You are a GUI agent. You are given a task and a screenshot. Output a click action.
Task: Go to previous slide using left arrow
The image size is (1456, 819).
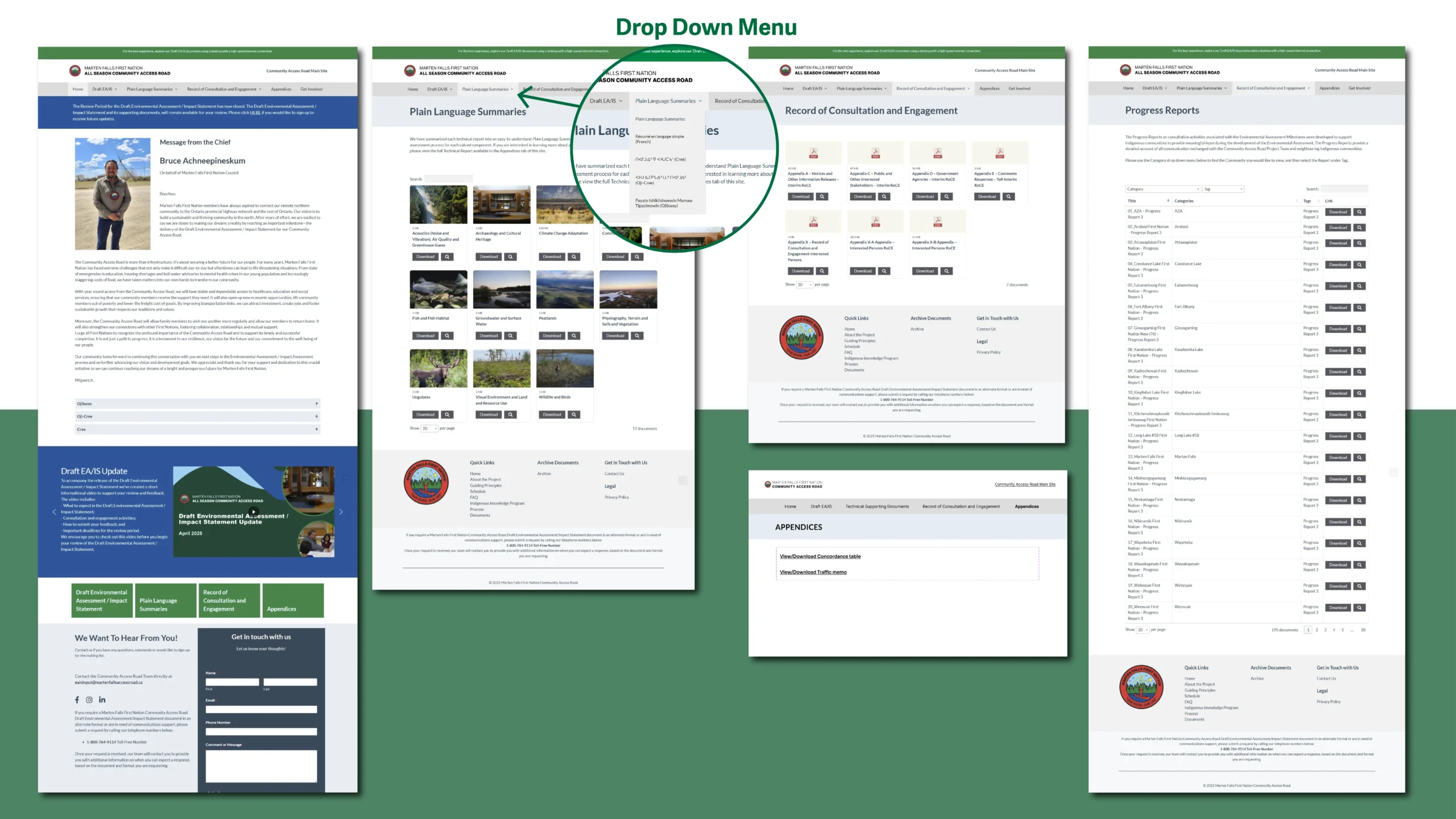[54, 512]
